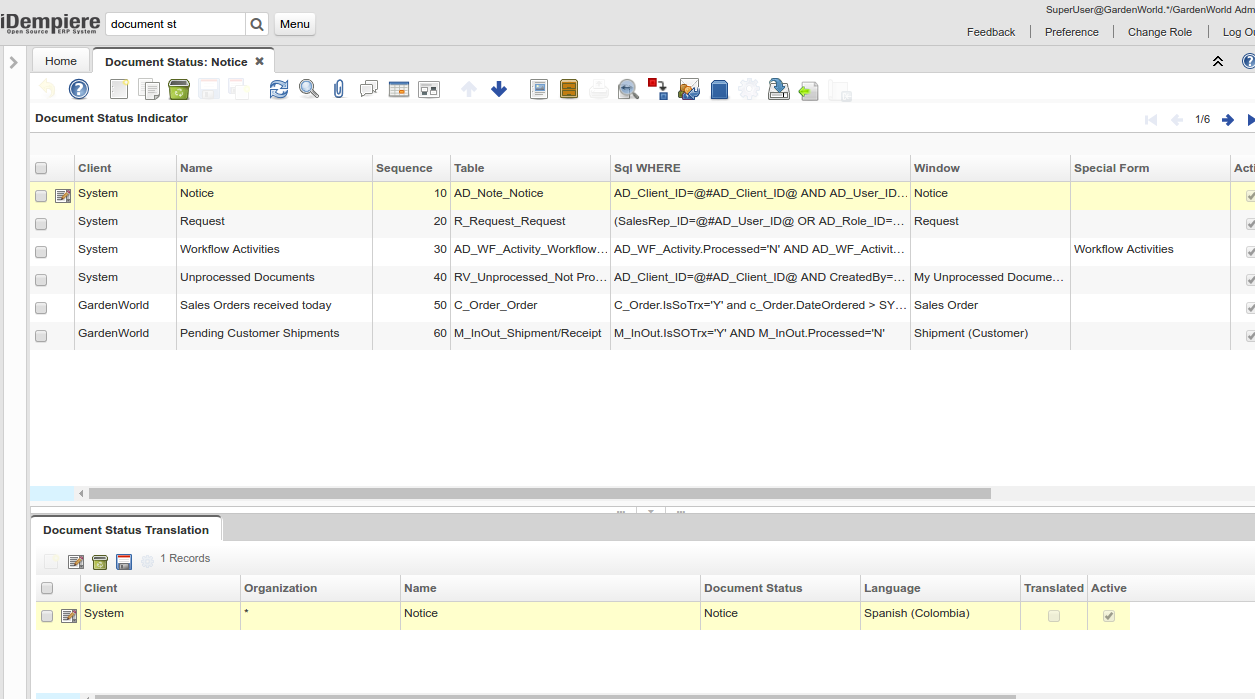
Task: Tick checkbox for Pending Customer Shipments row
Action: pos(41,336)
